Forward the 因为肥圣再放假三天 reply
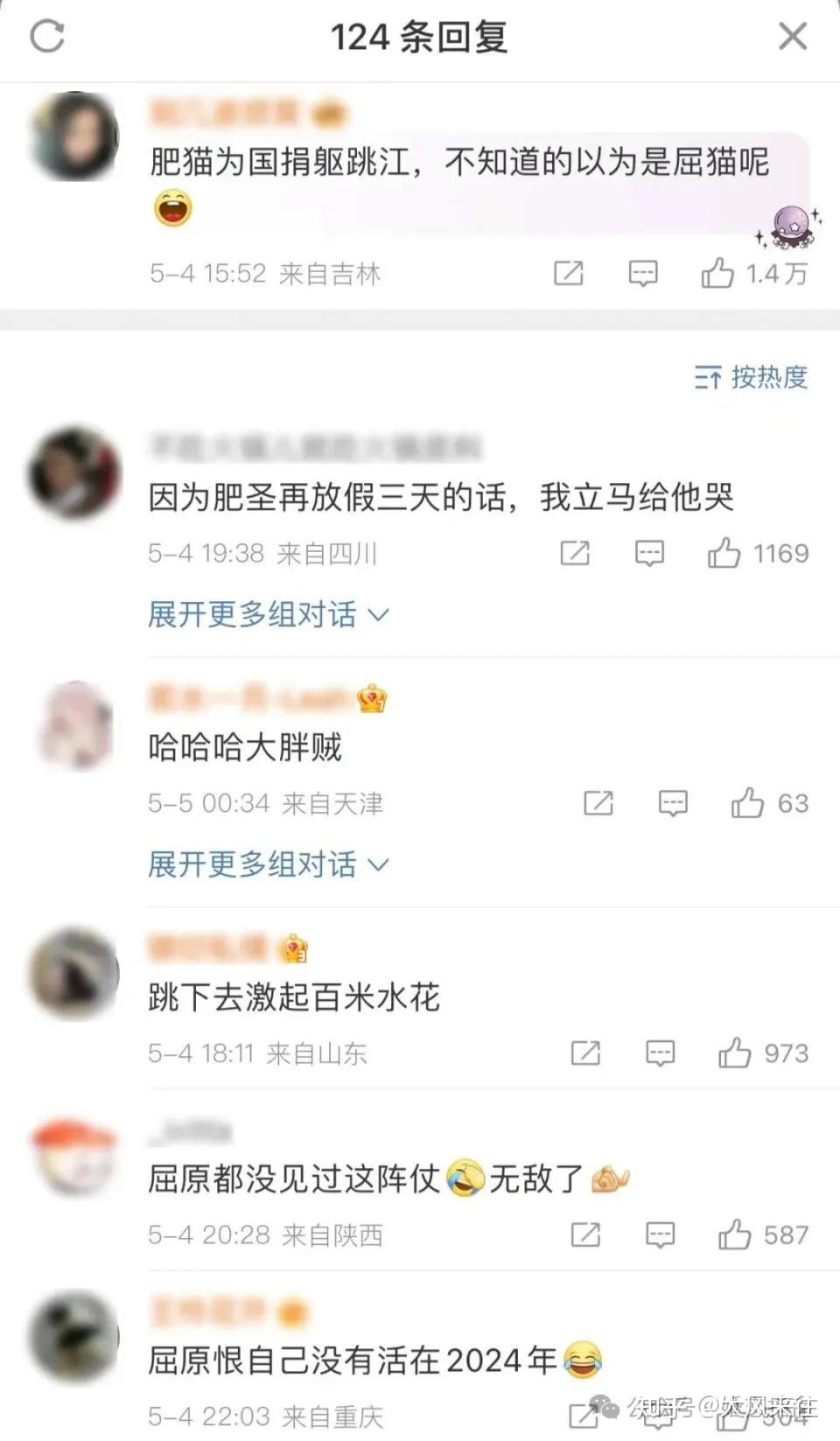This screenshot has width=840, height=1441. (x=575, y=553)
